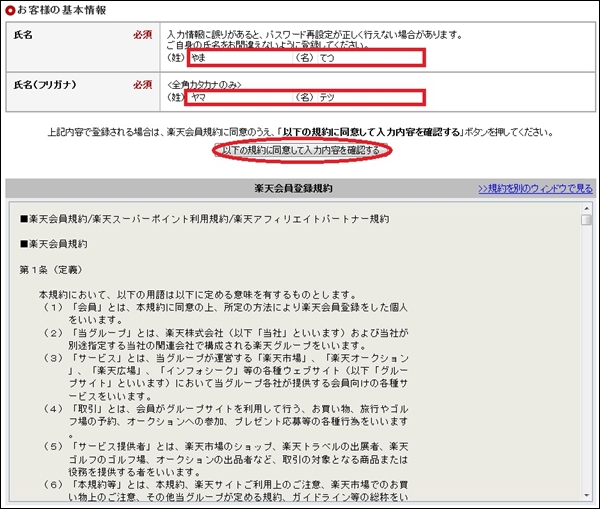Click the 氏名 row label
Screen dimensions: 600x509
tap(23, 35)
